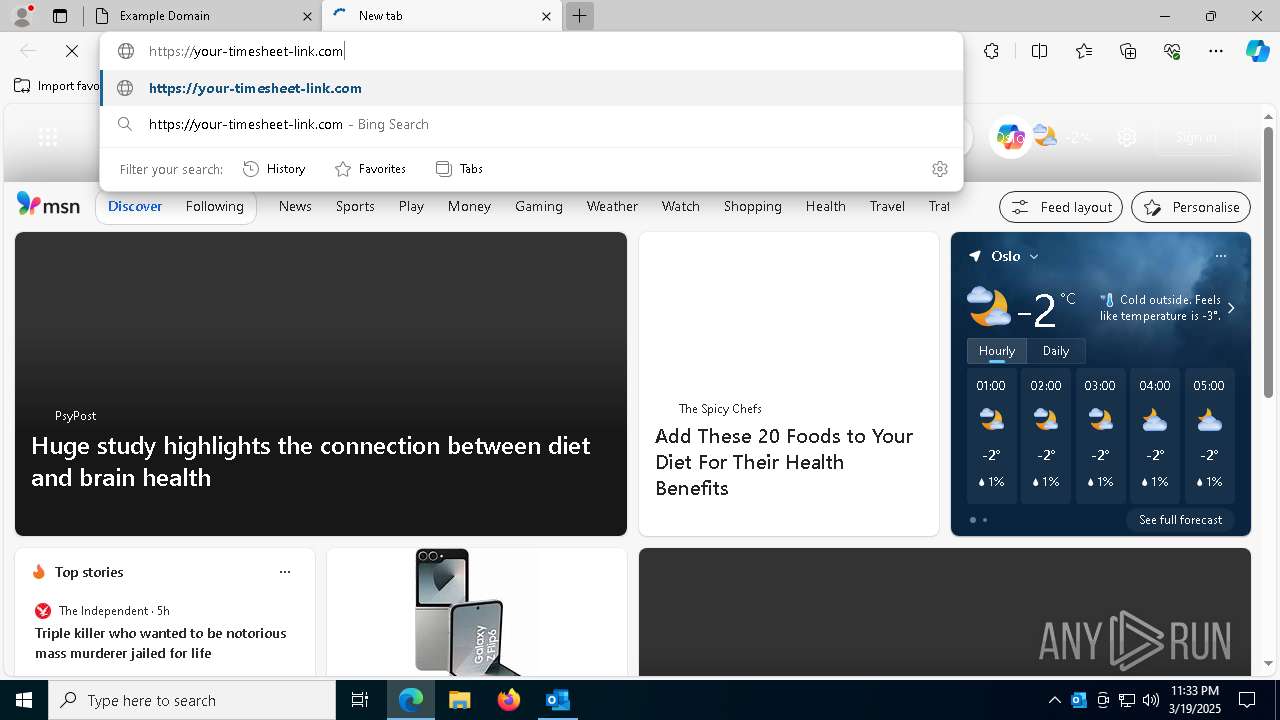Open Outlook from taskbar
1280x720 pixels.
[558, 700]
